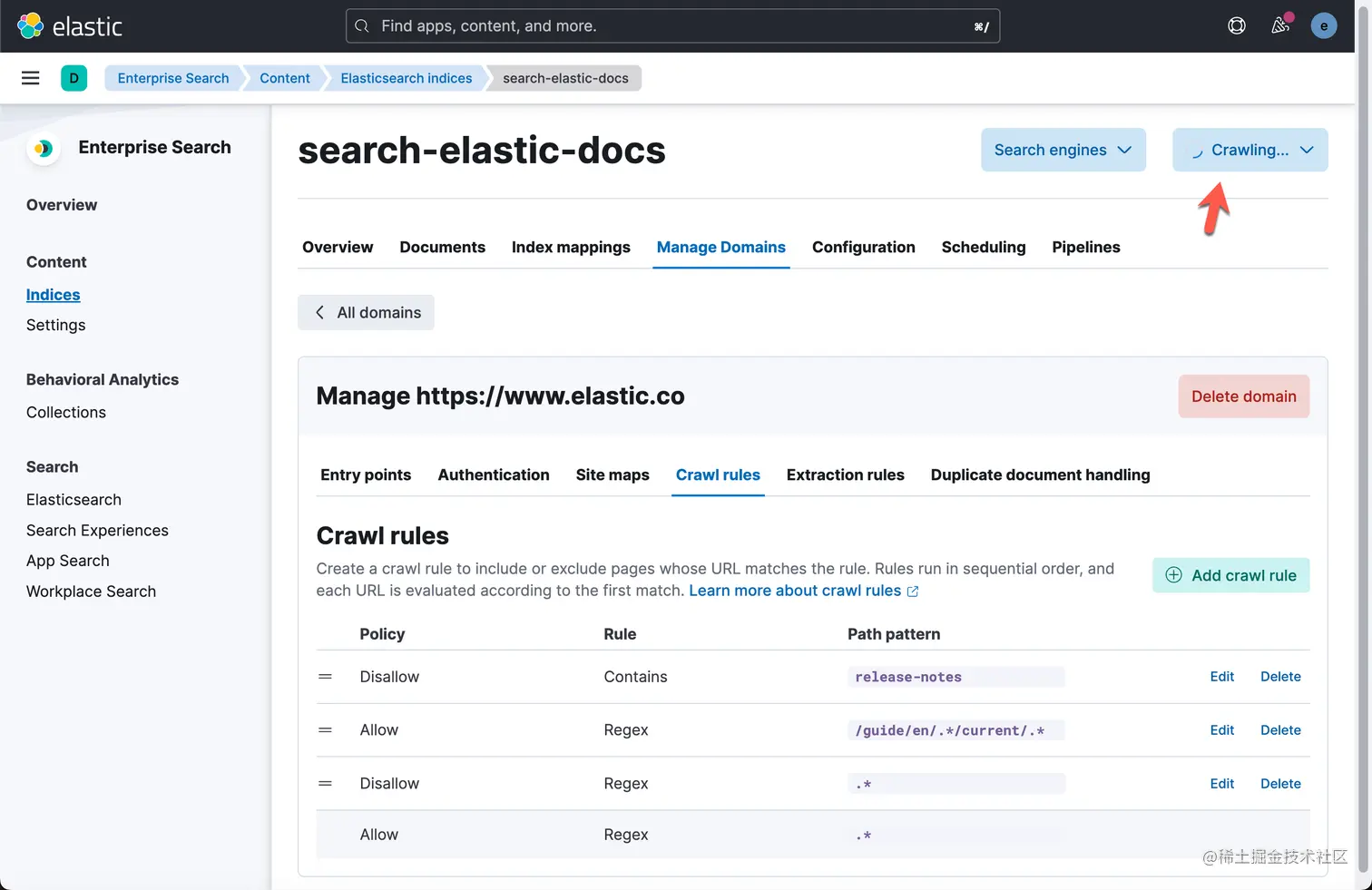Go to Content breadcrumb
Image resolution: width=1372 pixels, height=890 pixels.
[285, 78]
